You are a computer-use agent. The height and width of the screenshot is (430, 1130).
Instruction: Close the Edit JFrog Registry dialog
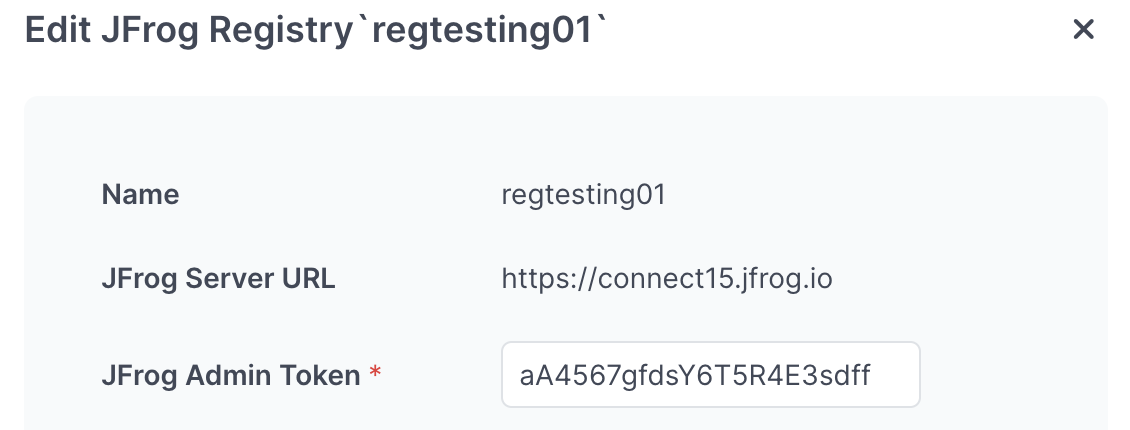click(x=1083, y=30)
